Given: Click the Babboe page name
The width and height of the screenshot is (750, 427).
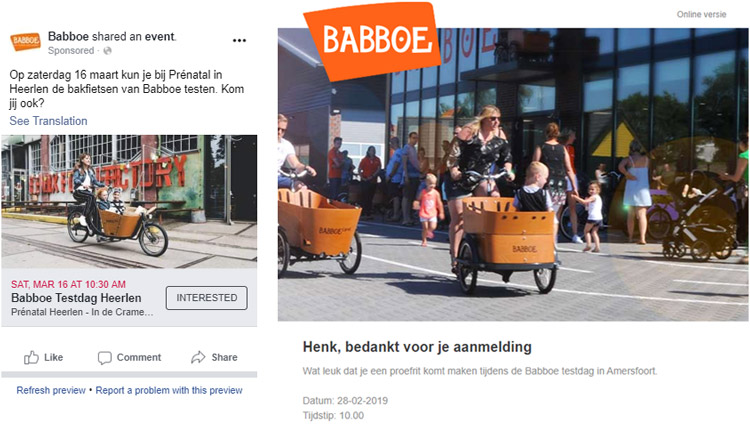Looking at the screenshot, I should point(68,36).
